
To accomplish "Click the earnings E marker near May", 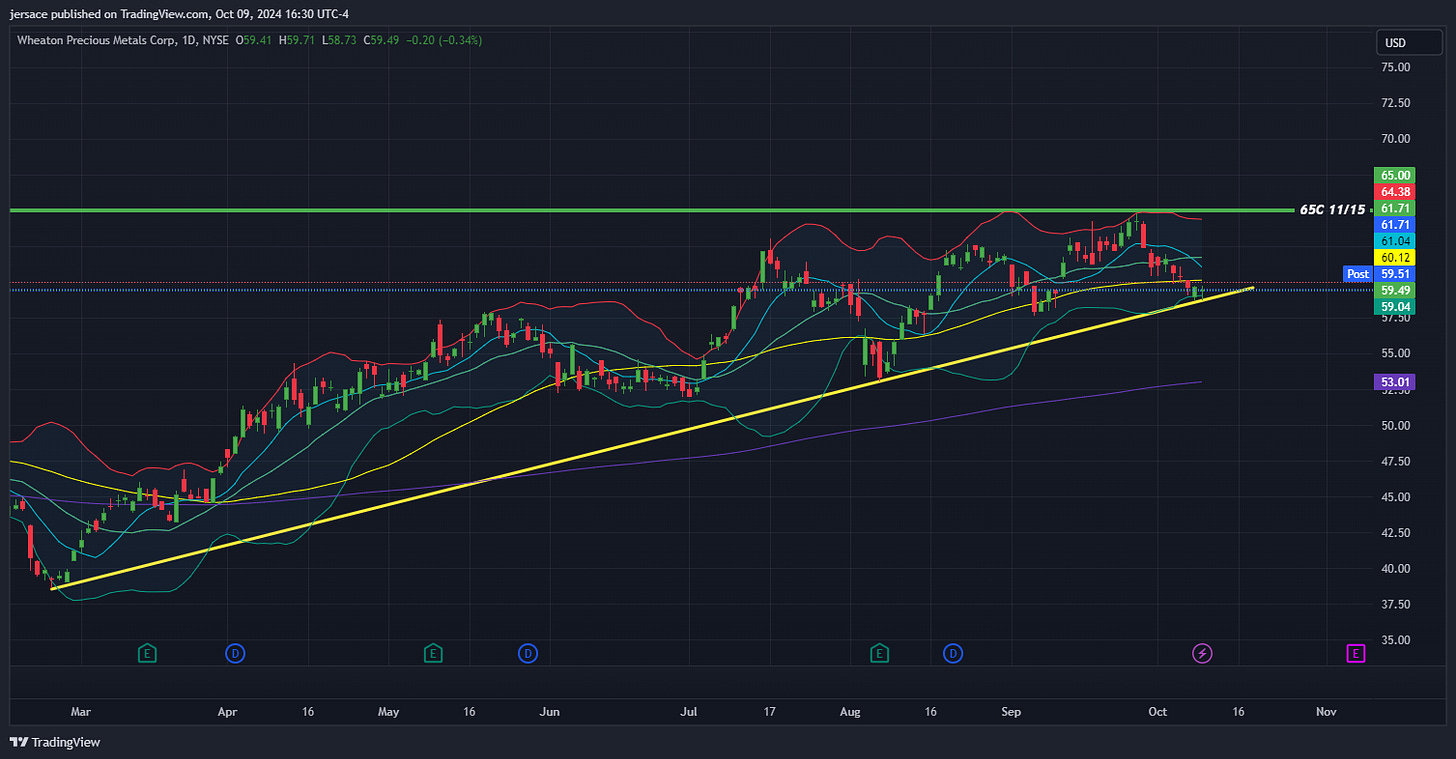I will pos(433,653).
